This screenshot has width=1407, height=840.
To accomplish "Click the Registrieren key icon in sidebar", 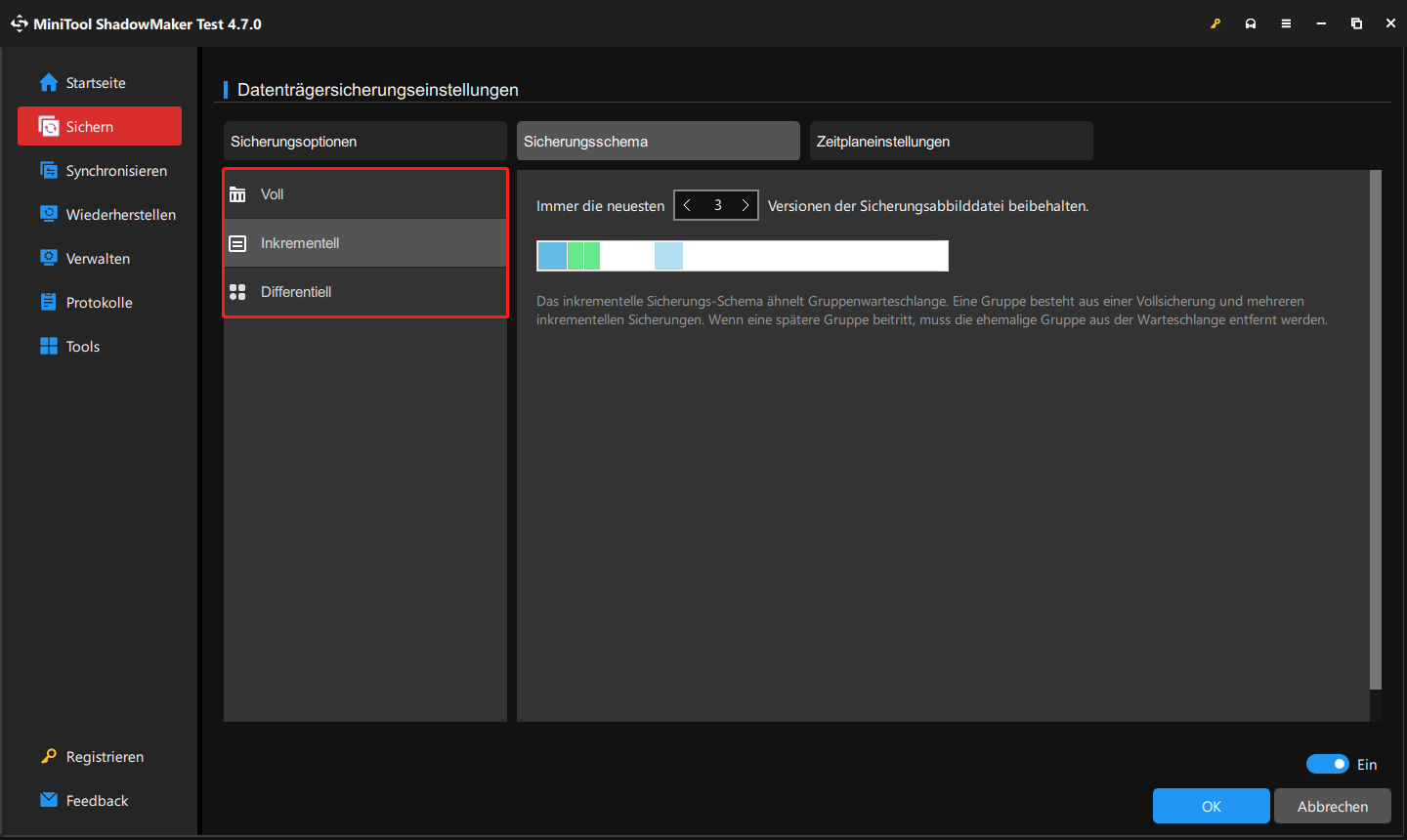I will coord(49,756).
